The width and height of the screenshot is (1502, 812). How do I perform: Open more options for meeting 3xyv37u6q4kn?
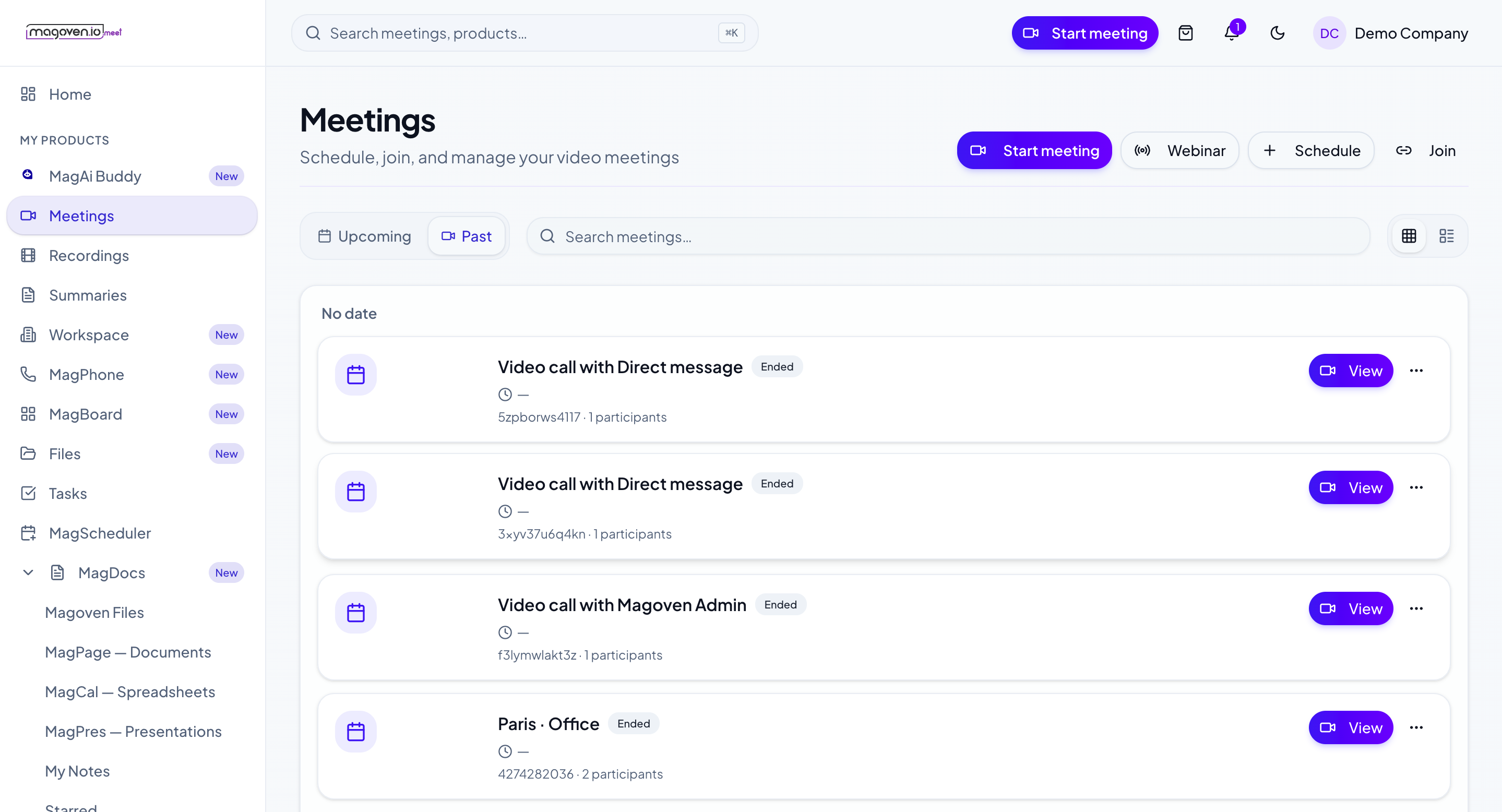tap(1416, 487)
